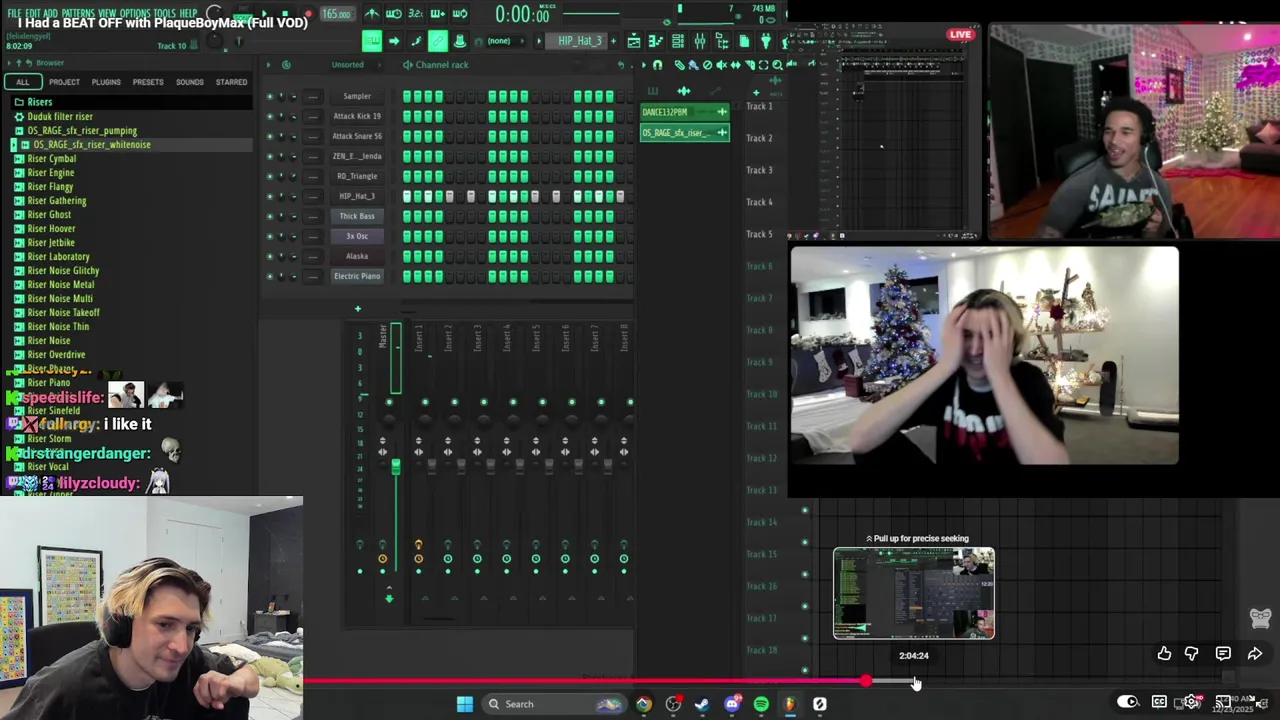Select DANCE132PBM clip in picker

[685, 112]
